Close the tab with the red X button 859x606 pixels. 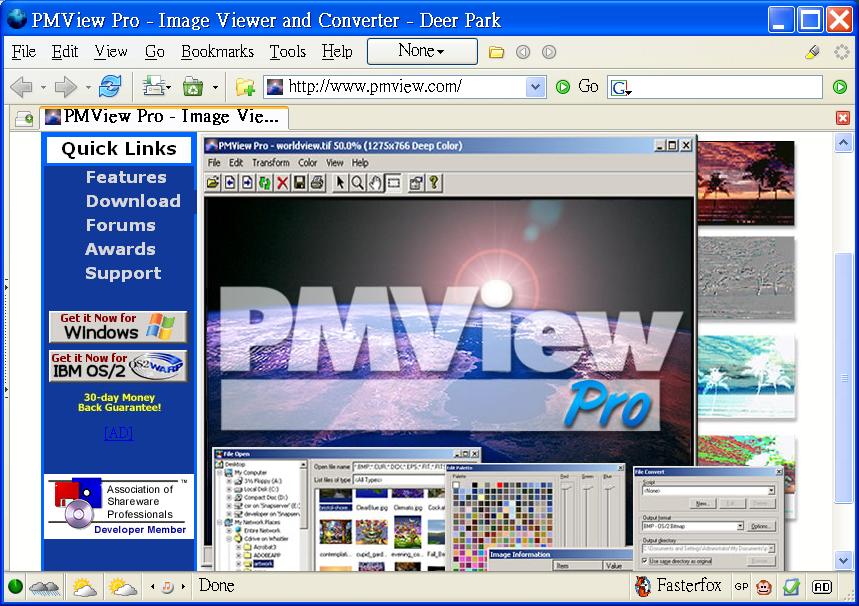tap(843, 118)
